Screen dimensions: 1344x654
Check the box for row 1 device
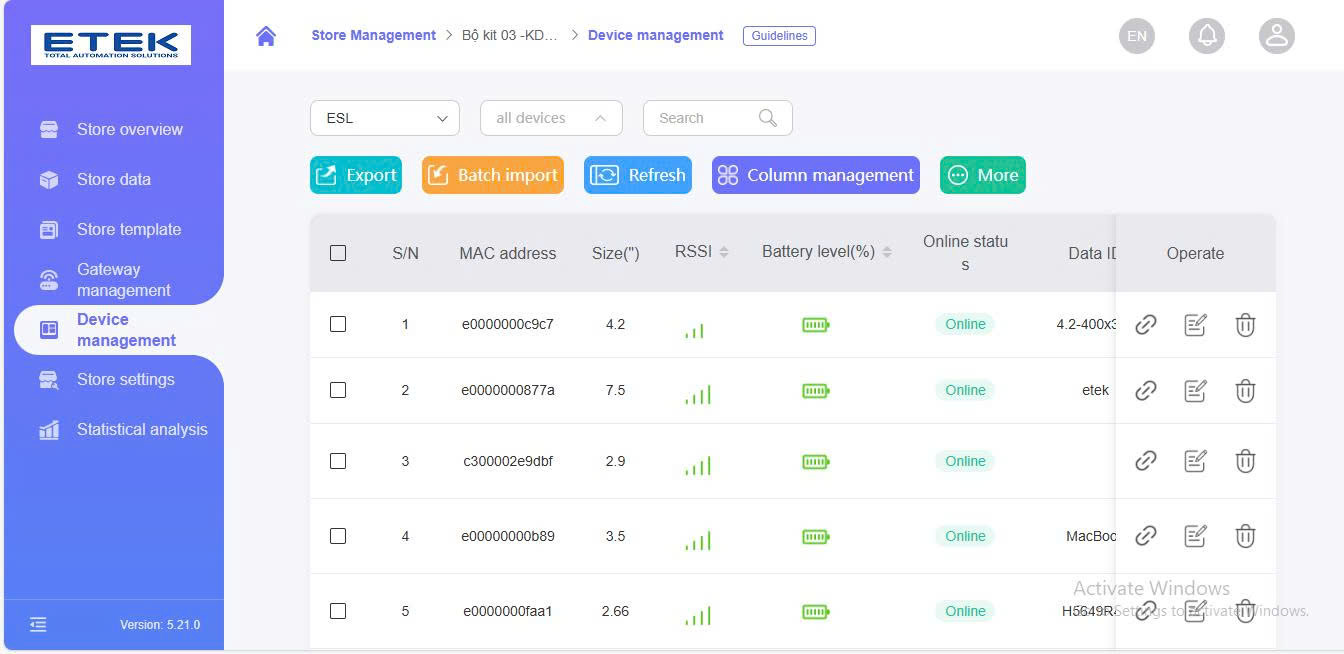tap(338, 324)
